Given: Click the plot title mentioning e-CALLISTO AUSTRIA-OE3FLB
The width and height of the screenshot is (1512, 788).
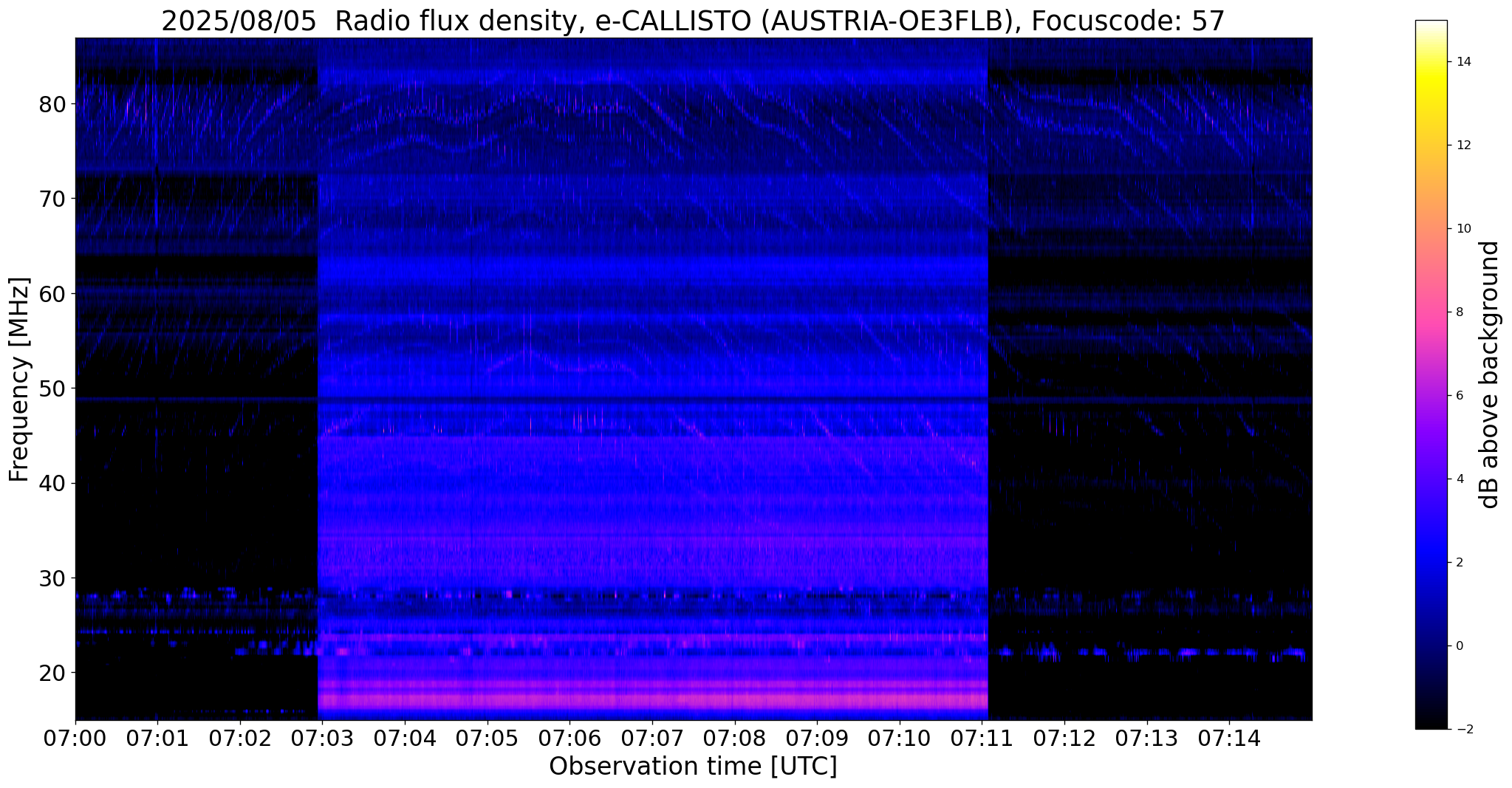Looking at the screenshot, I should coord(693,21).
